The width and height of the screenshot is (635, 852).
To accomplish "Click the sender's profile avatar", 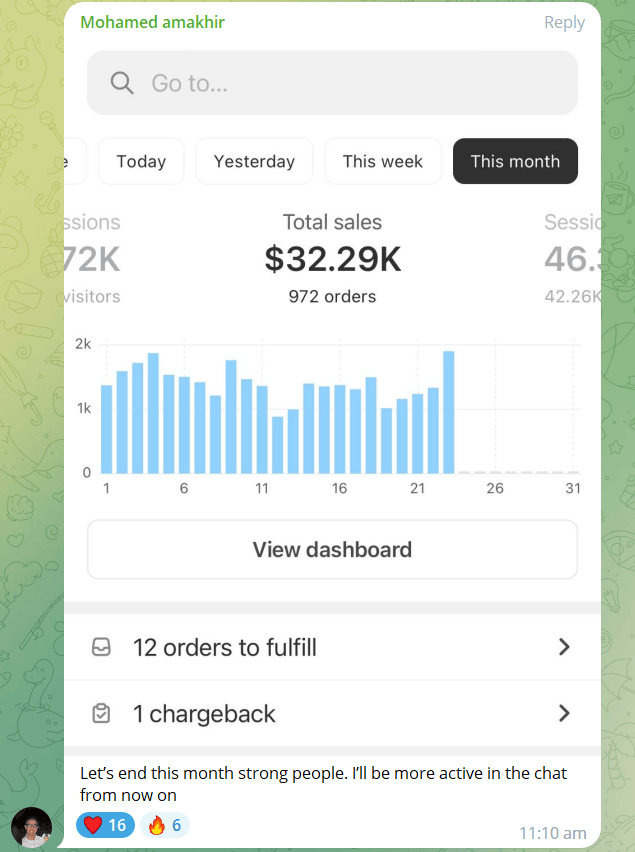I will tap(32, 828).
